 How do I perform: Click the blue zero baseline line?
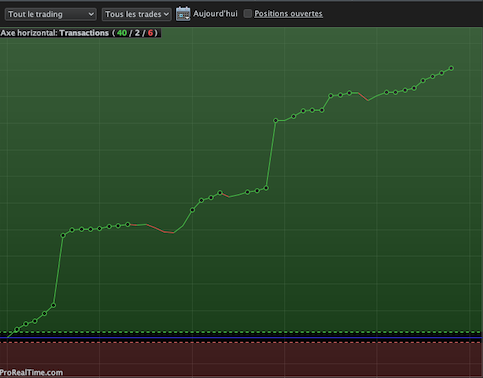(x=241, y=338)
